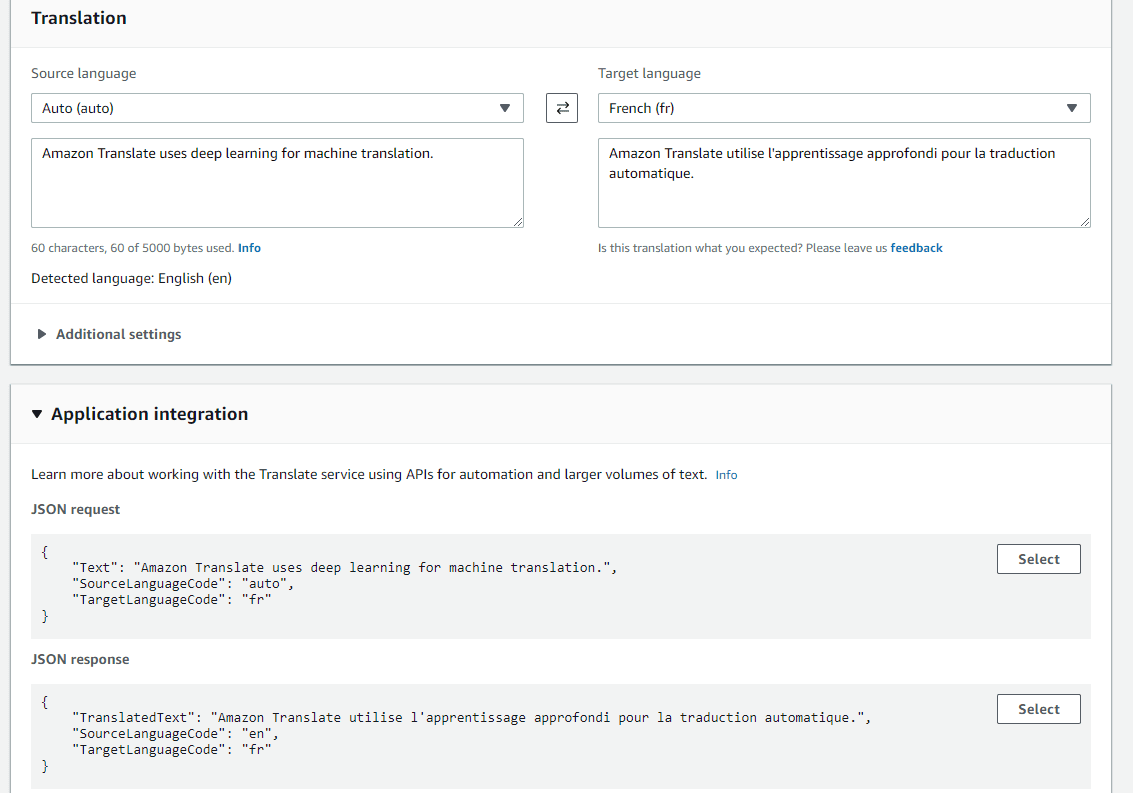Image resolution: width=1133 pixels, height=793 pixels.
Task: Swap source and target languages
Action: [561, 108]
